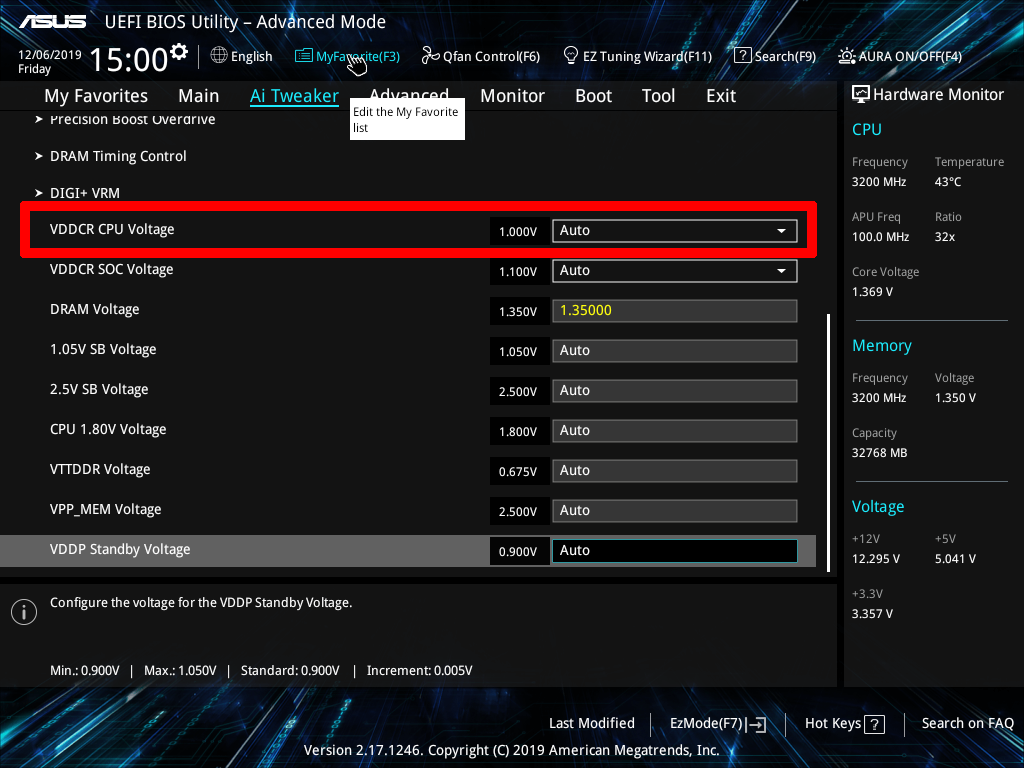Image resolution: width=1024 pixels, height=768 pixels.
Task: Open MyFavorite(F3) list icon
Action: pos(304,56)
